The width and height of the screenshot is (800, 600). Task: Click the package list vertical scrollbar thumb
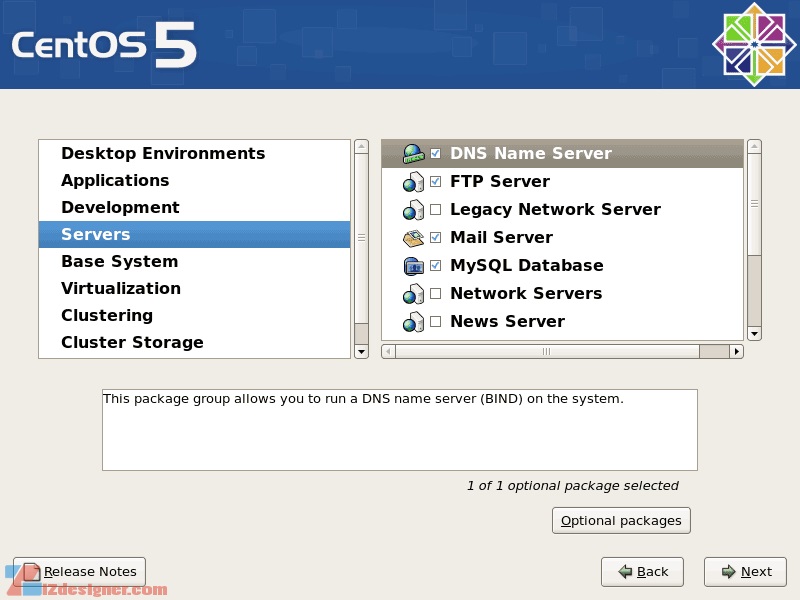pyautogui.click(x=754, y=204)
